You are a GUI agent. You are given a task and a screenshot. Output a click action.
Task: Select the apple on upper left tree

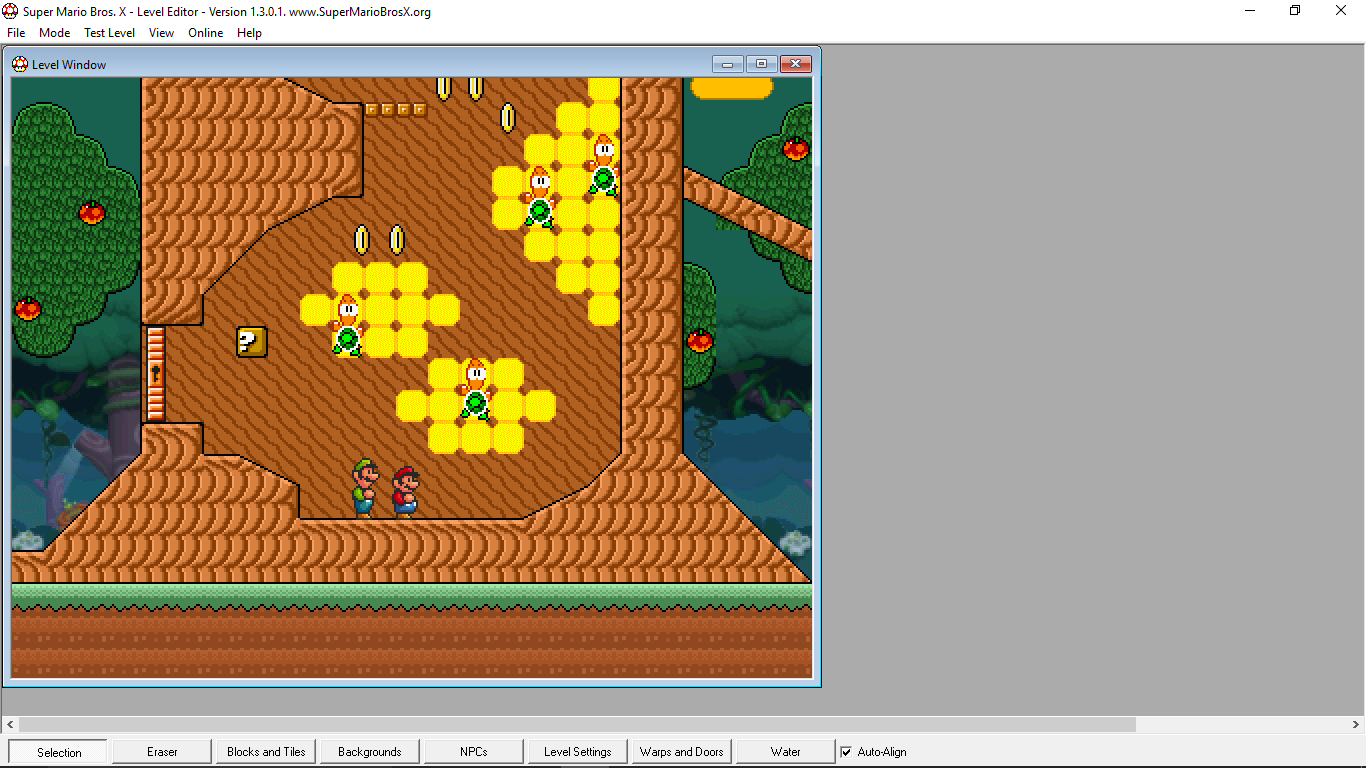tap(92, 212)
